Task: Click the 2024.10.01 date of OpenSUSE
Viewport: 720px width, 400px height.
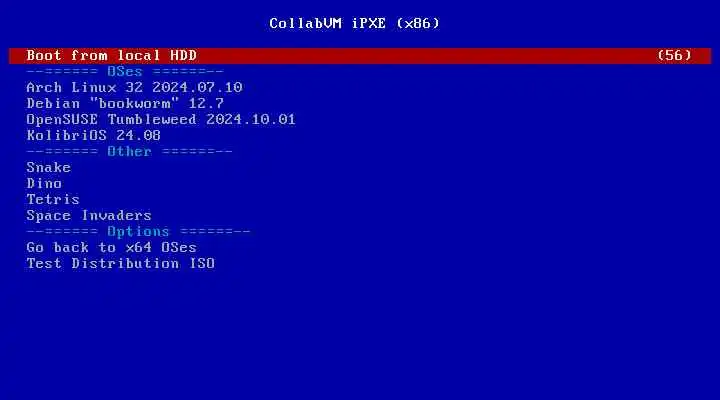Action: pos(251,119)
